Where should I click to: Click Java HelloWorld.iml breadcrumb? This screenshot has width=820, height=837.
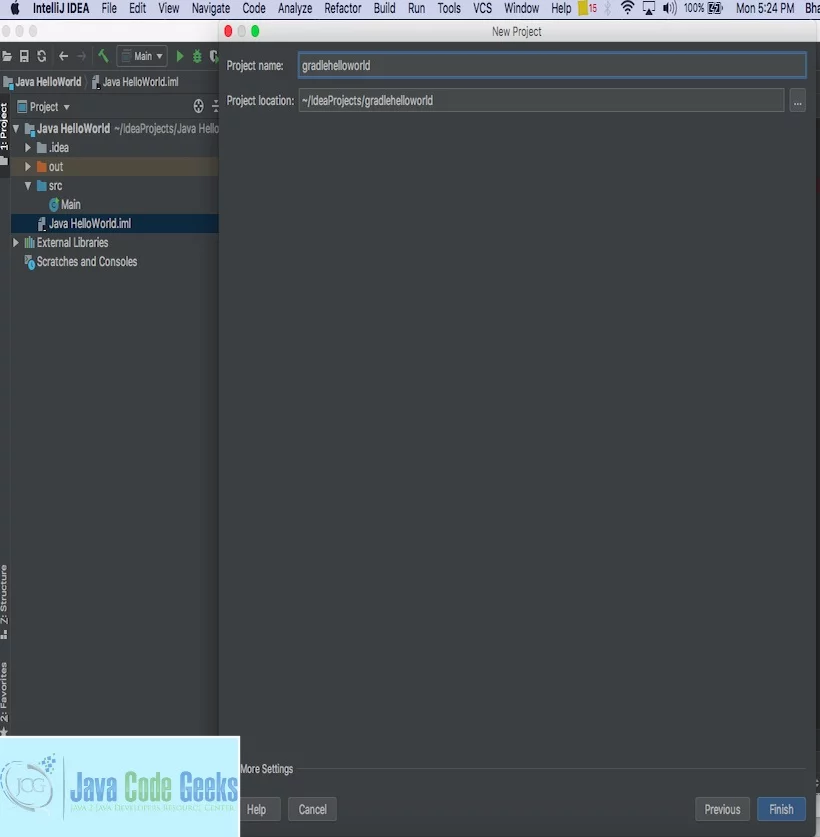pyautogui.click(x=136, y=82)
